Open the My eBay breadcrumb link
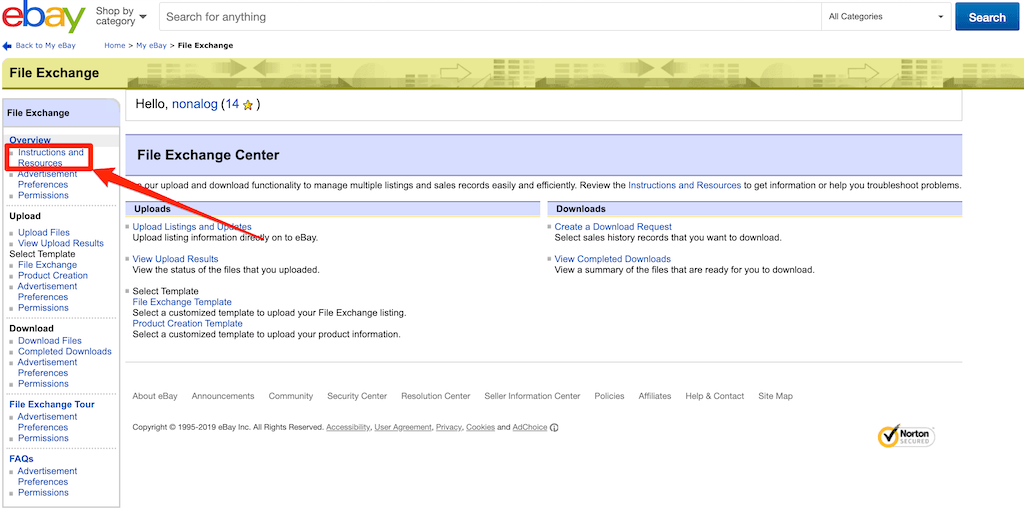1024x515 pixels. point(151,46)
